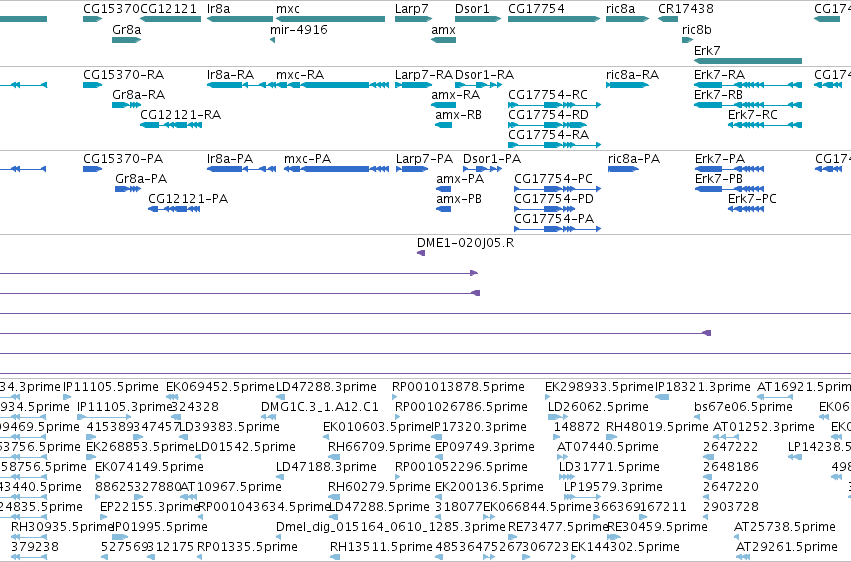This screenshot has width=851, height=562.
Task: Open the amx gene label
Action: click(x=443, y=29)
